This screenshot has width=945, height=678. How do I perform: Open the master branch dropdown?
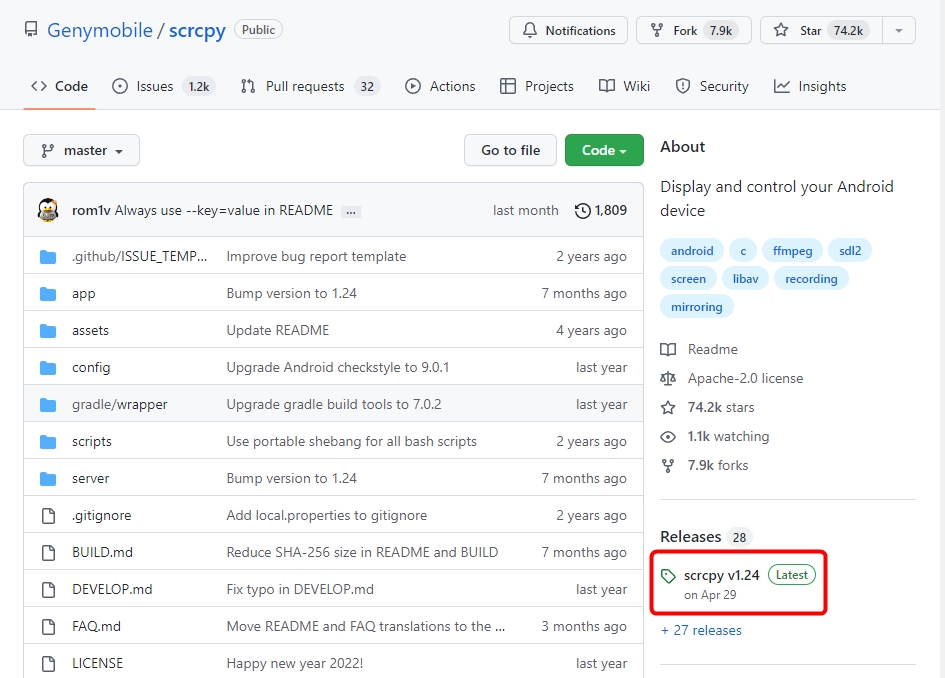click(81, 150)
